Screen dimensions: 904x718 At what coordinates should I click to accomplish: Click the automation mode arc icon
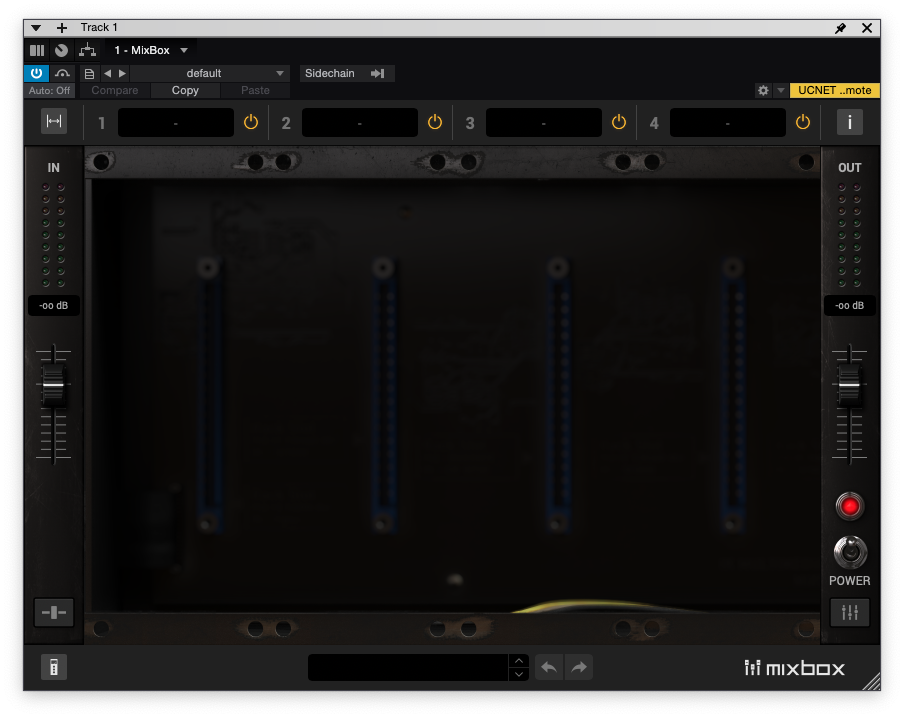[x=62, y=73]
